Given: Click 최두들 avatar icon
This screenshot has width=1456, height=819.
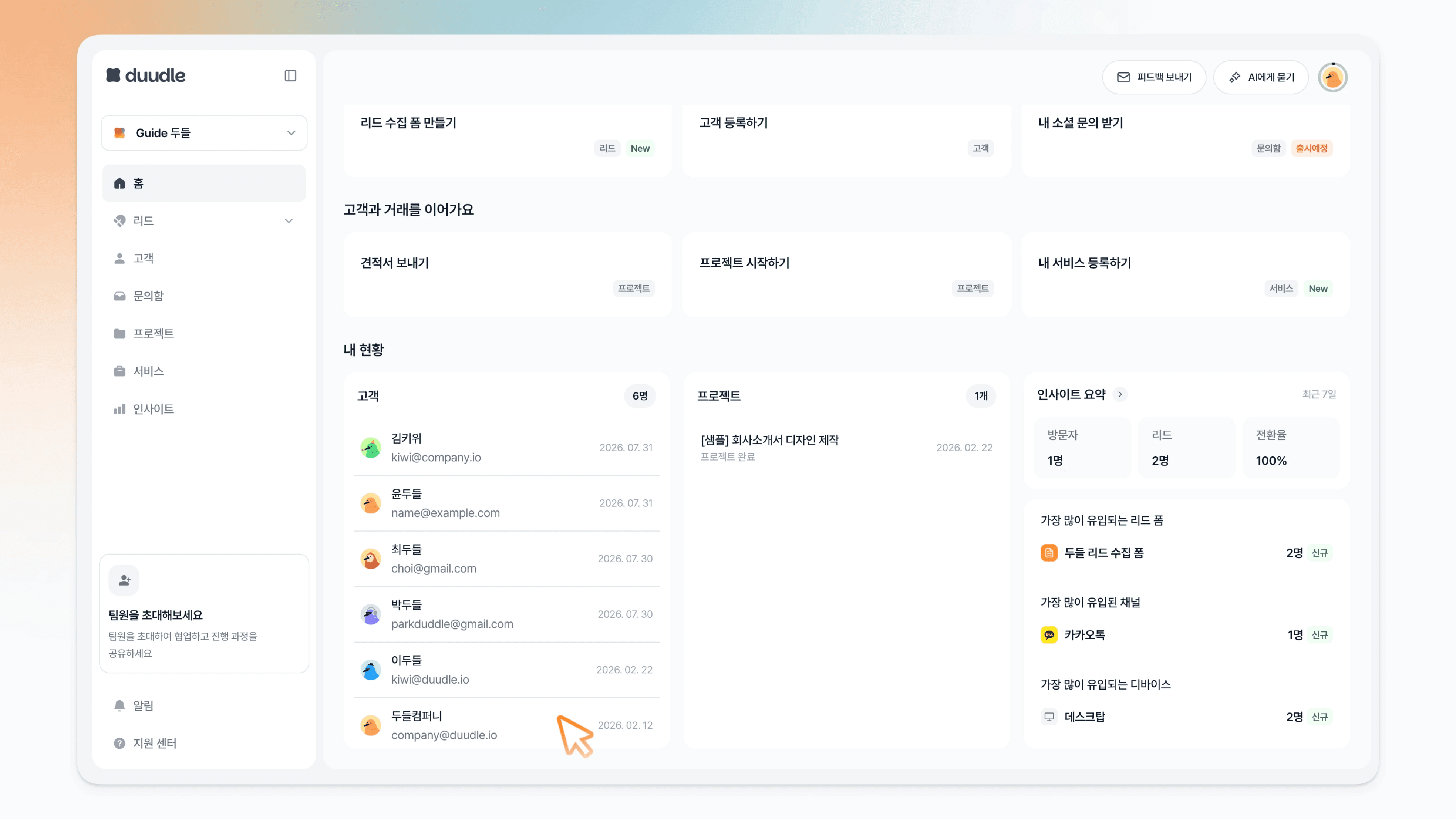Looking at the screenshot, I should pyautogui.click(x=371, y=559).
